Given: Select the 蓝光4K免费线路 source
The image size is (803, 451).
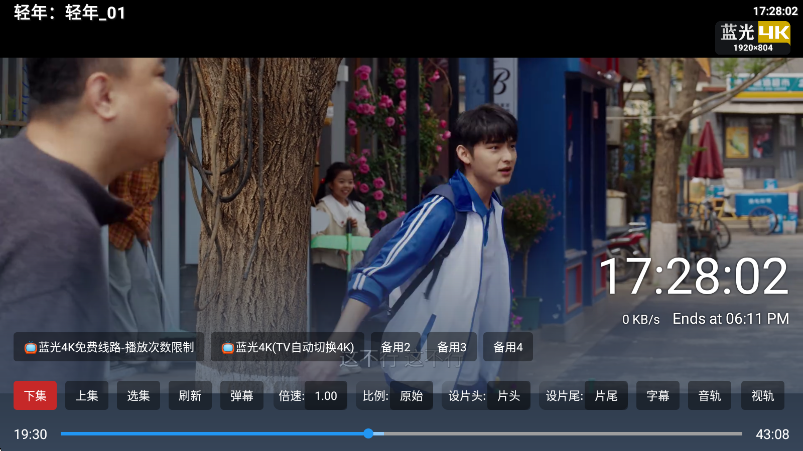Looking at the screenshot, I should (109, 347).
